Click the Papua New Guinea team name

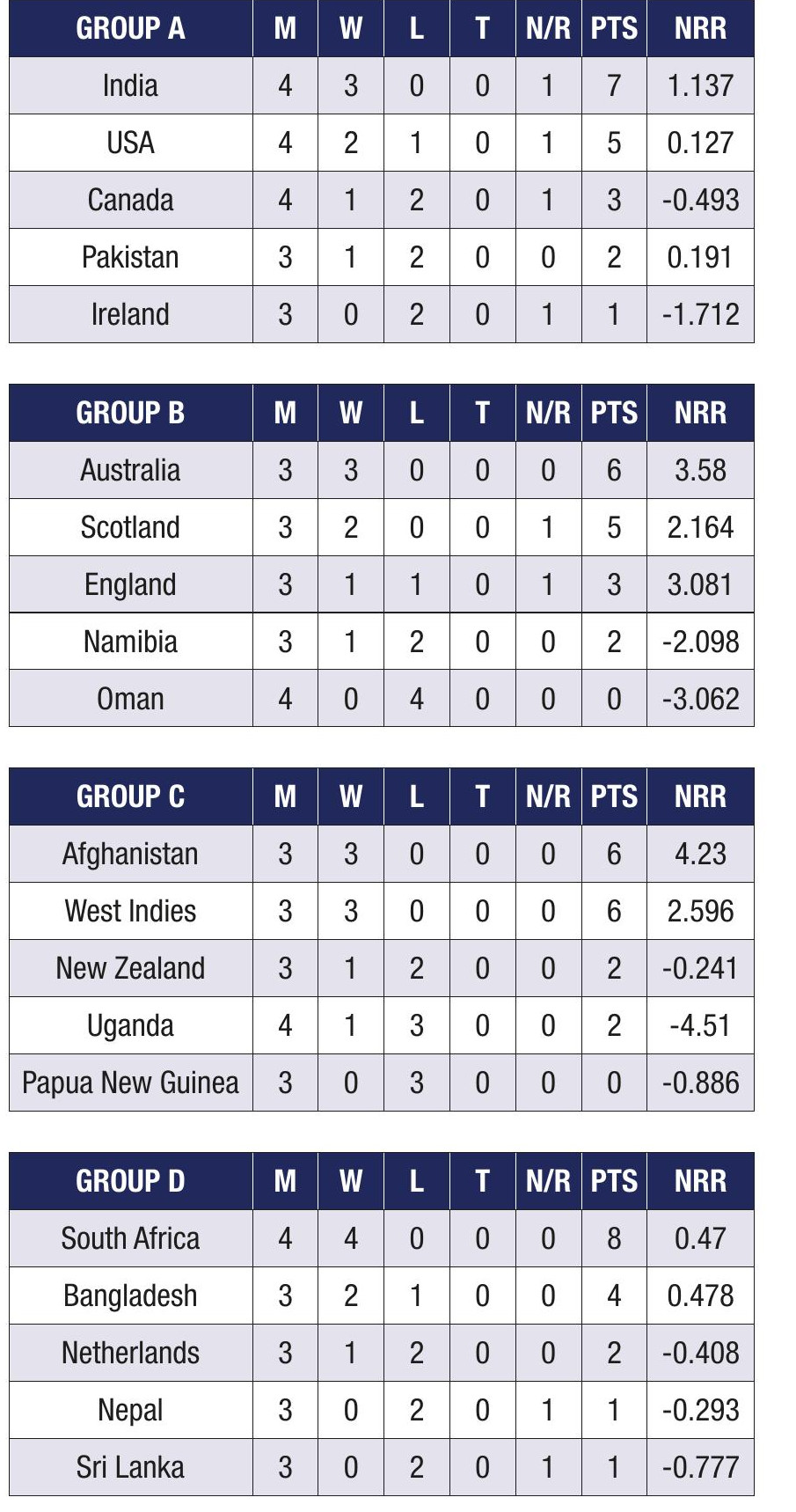click(x=130, y=1083)
